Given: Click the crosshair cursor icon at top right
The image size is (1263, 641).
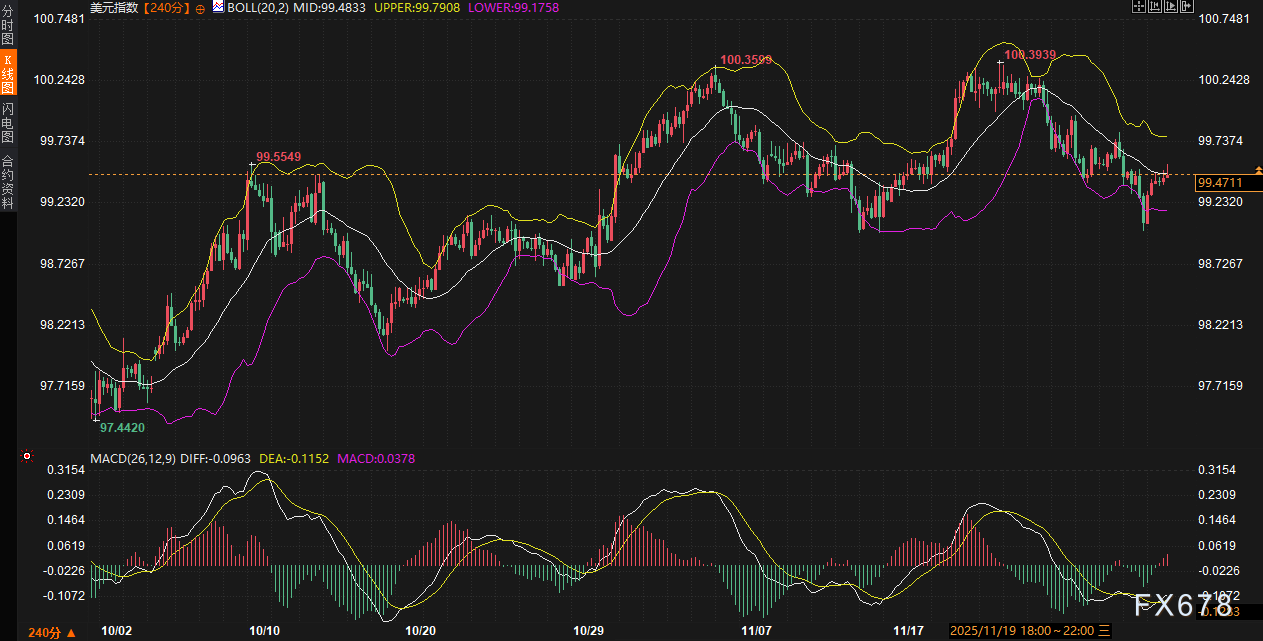Looking at the screenshot, I should 1139,7.
